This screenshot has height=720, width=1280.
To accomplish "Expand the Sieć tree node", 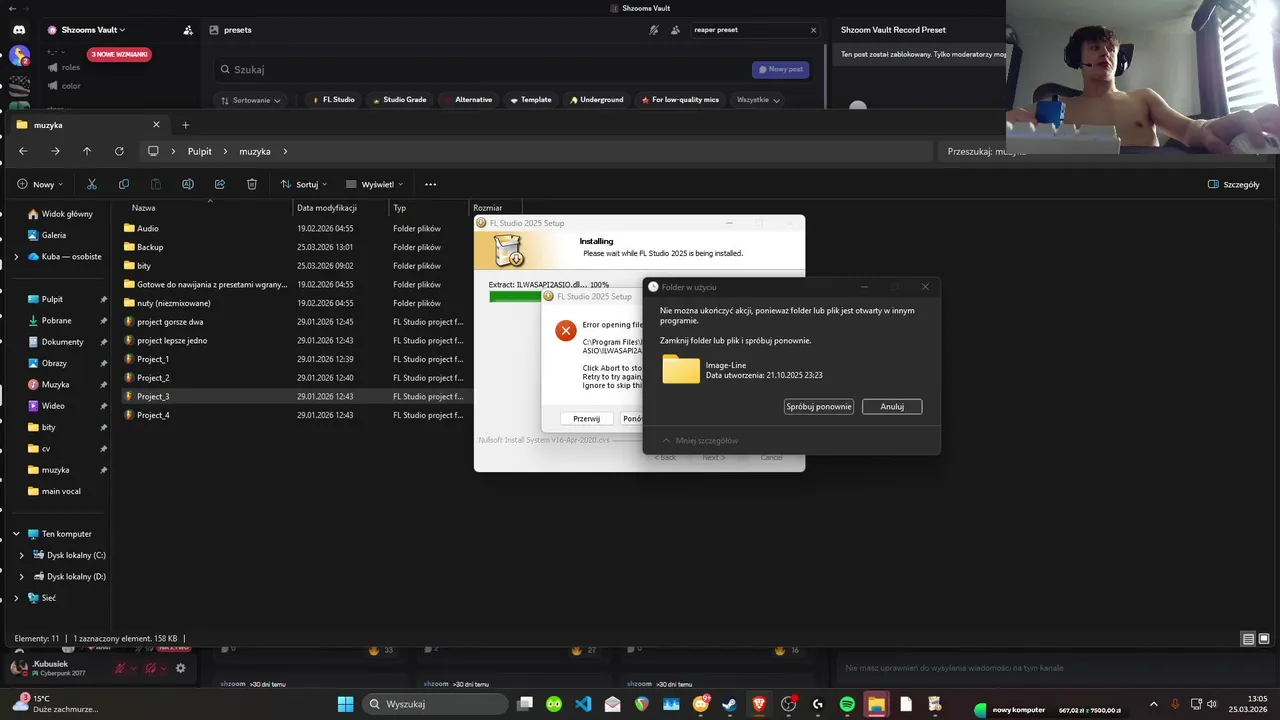I will [x=16, y=598].
